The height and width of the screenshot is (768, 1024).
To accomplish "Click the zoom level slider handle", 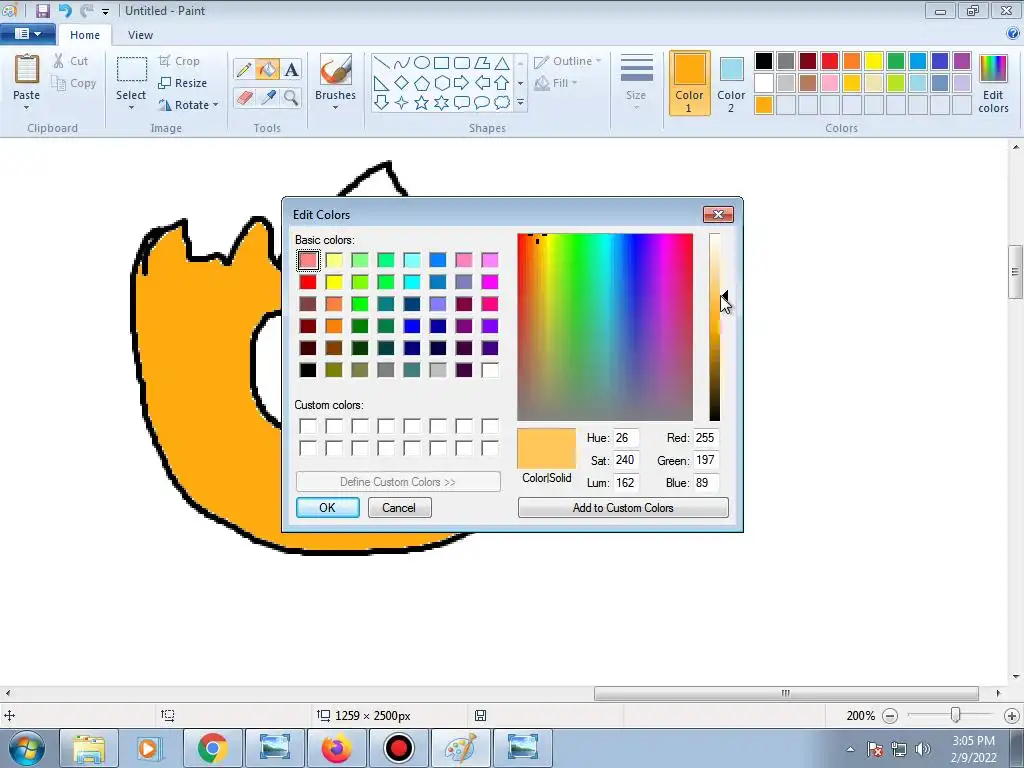I will pyautogui.click(x=955, y=715).
